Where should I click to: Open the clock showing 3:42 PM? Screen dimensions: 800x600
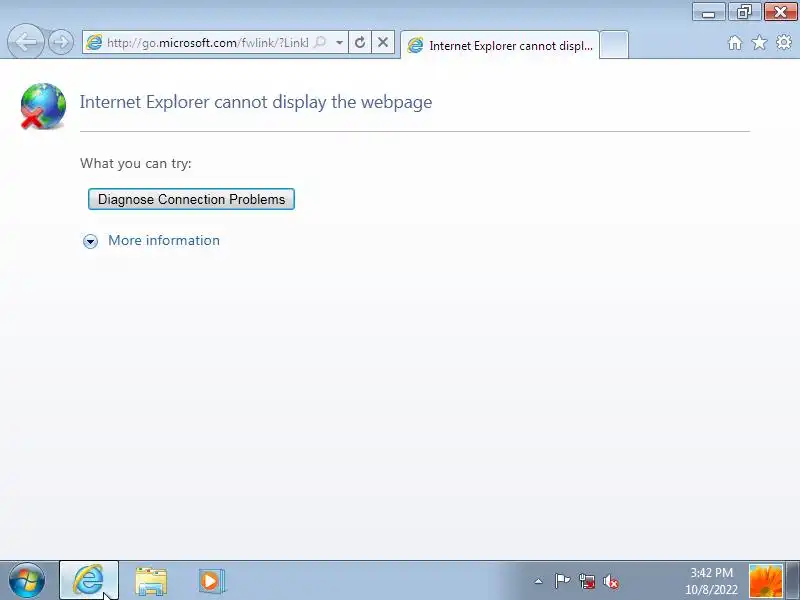[711, 581]
